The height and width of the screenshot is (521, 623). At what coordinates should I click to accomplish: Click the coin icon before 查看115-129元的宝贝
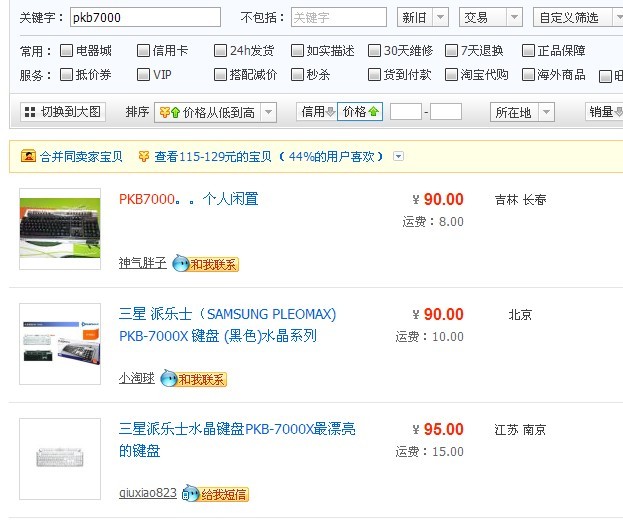[x=144, y=156]
